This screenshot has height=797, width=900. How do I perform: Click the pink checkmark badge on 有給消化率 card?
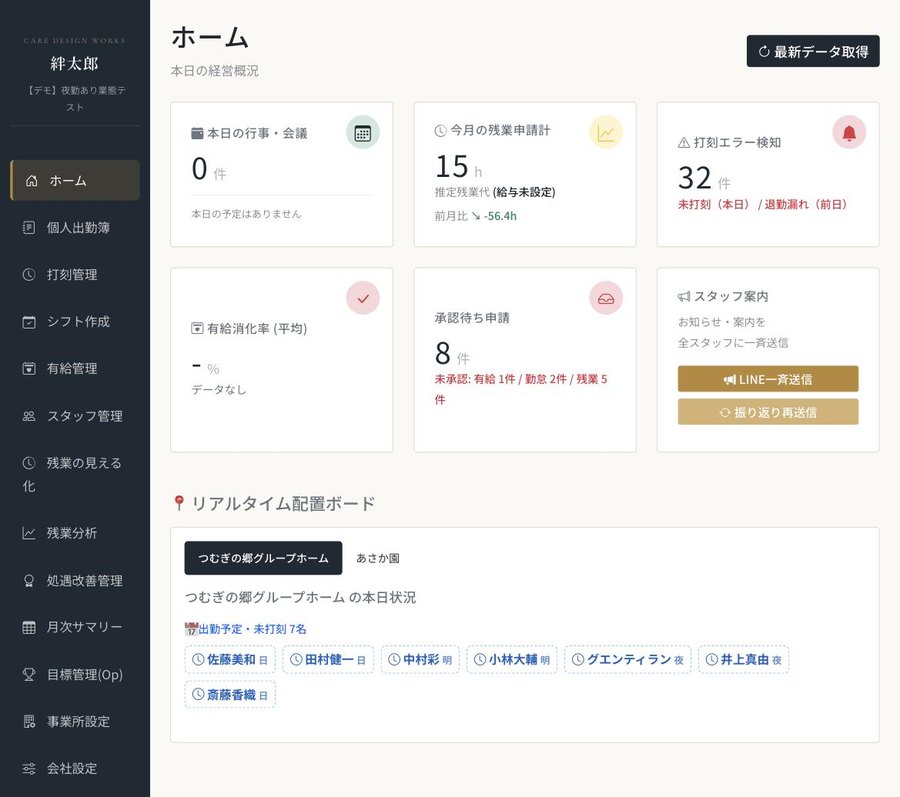[363, 298]
